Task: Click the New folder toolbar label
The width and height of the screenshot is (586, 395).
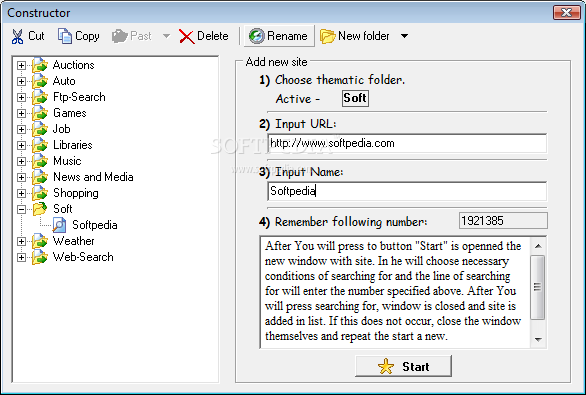Action: pos(364,36)
